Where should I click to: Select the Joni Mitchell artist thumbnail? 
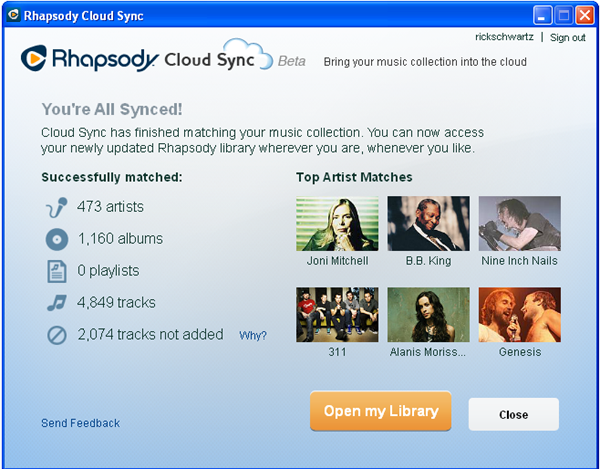coord(337,223)
